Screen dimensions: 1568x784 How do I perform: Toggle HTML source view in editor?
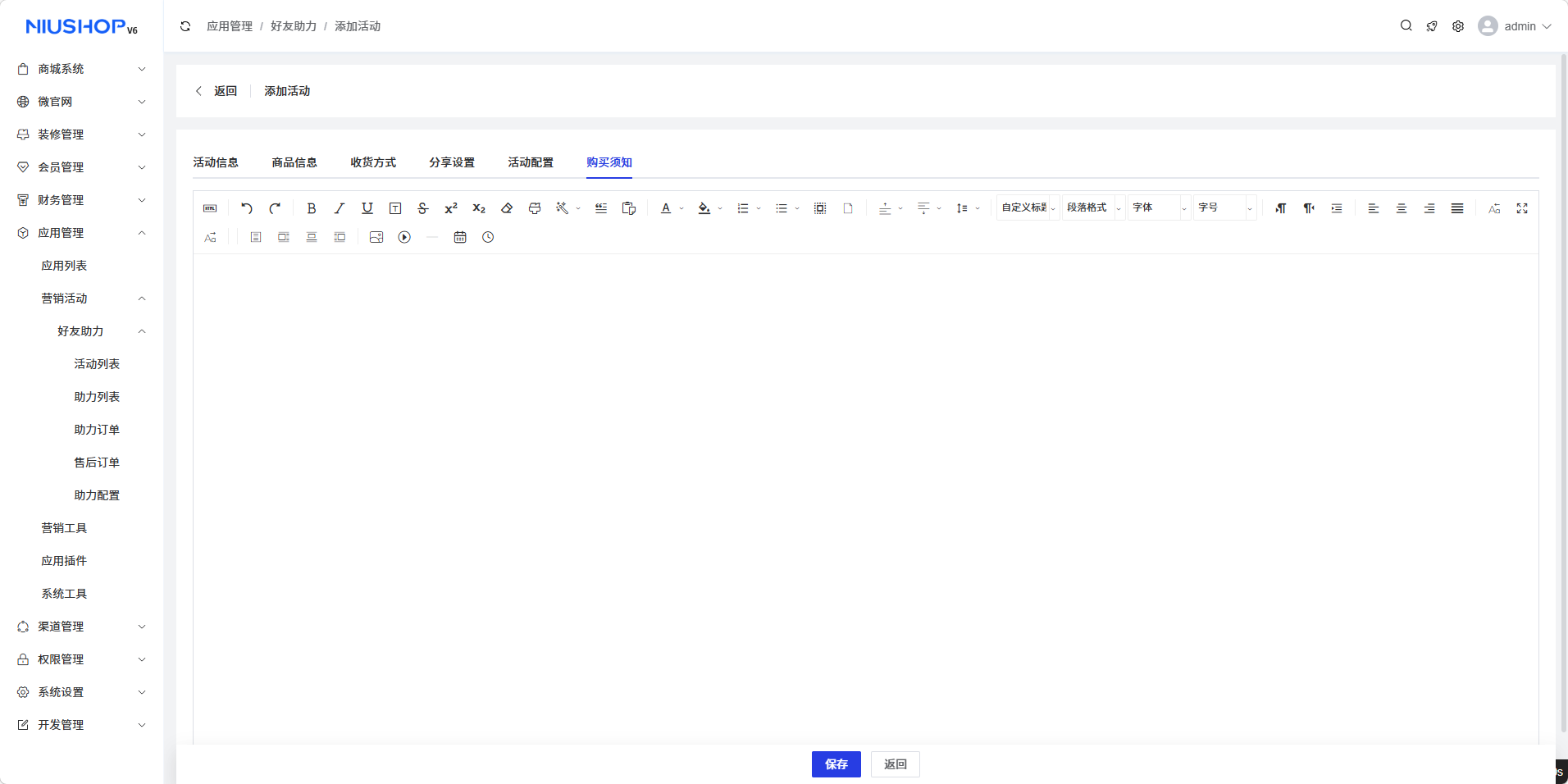pyautogui.click(x=210, y=208)
